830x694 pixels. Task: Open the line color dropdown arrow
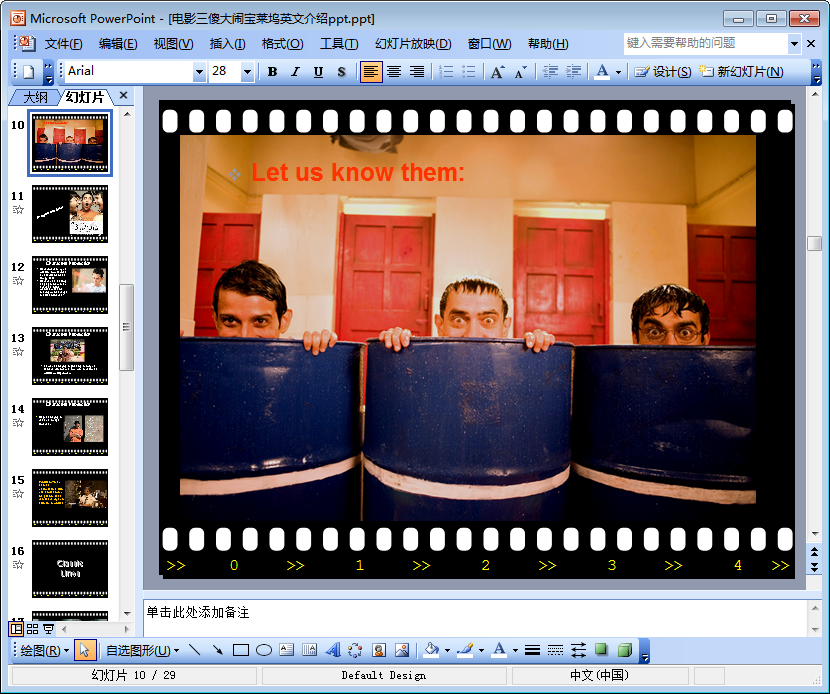(x=481, y=651)
